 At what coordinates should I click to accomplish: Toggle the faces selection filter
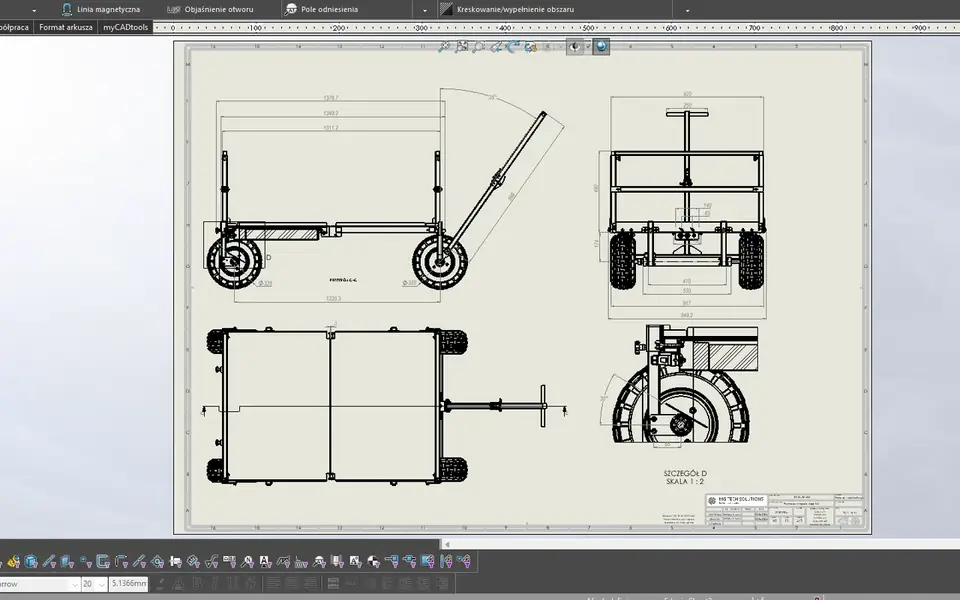(x=67, y=561)
